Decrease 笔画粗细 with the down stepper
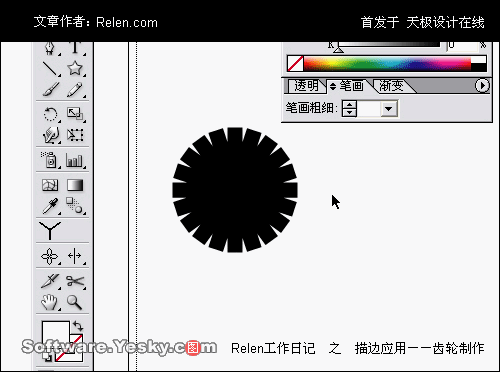Viewport: 500px width, 372px height. pyautogui.click(x=349, y=113)
